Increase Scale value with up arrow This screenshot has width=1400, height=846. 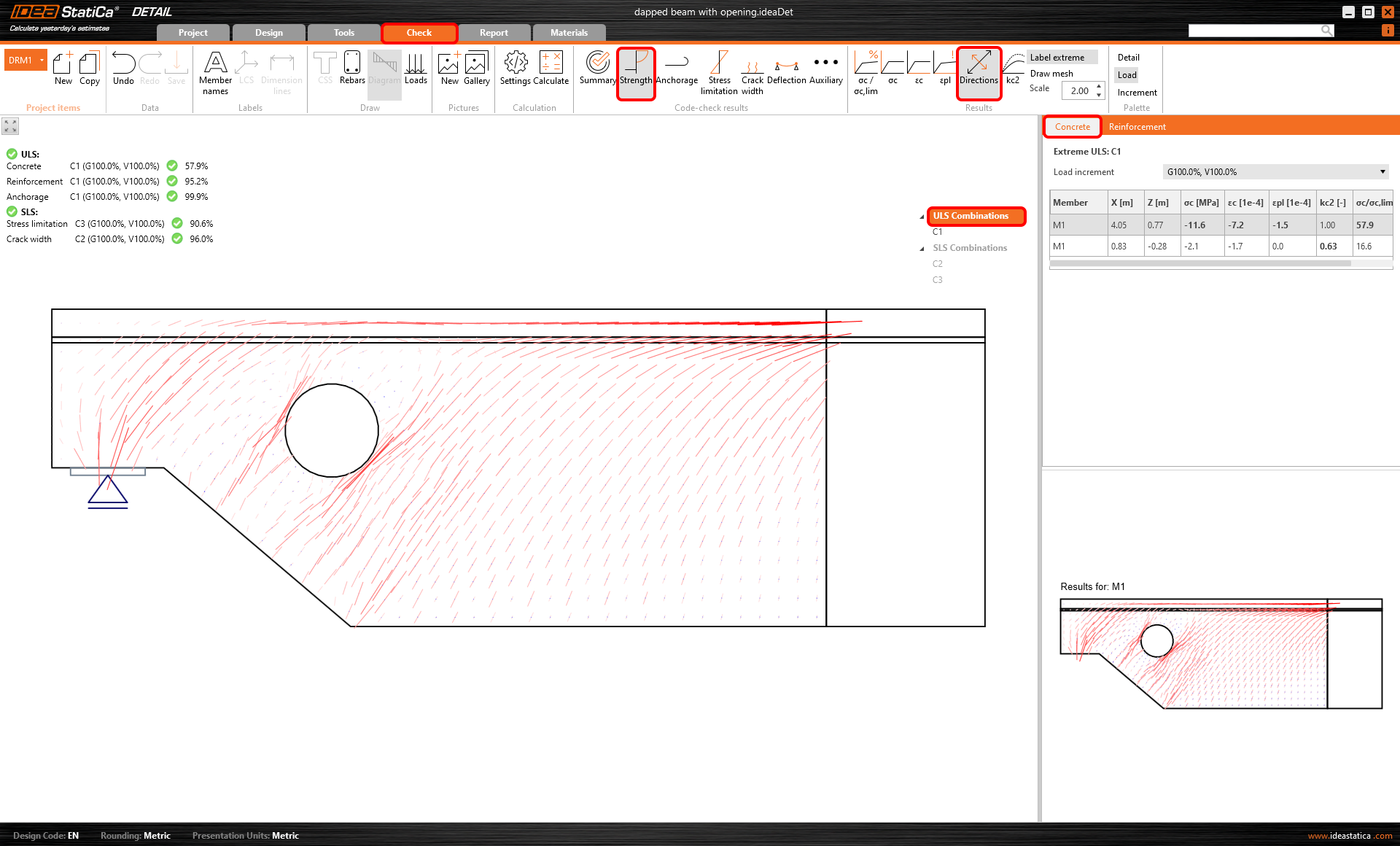(x=1099, y=87)
